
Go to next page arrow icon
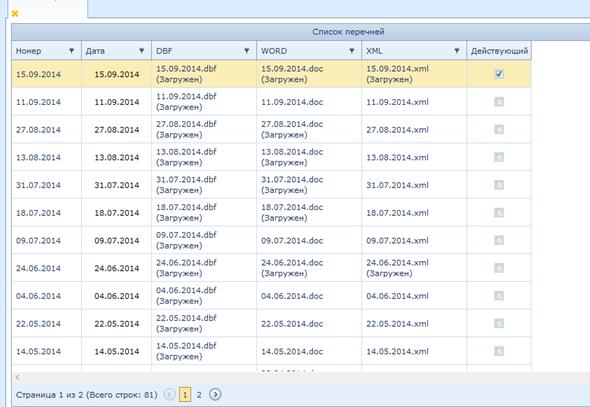point(215,394)
